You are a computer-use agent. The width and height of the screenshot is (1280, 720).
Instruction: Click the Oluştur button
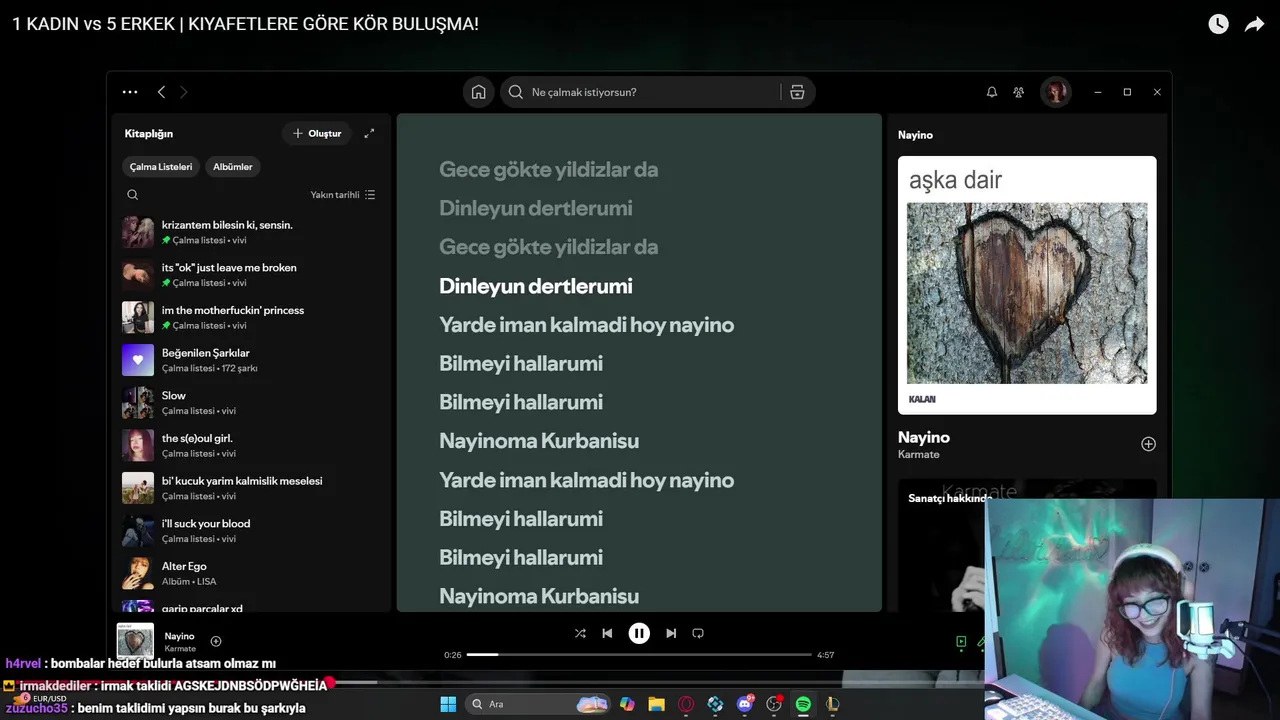(x=317, y=133)
